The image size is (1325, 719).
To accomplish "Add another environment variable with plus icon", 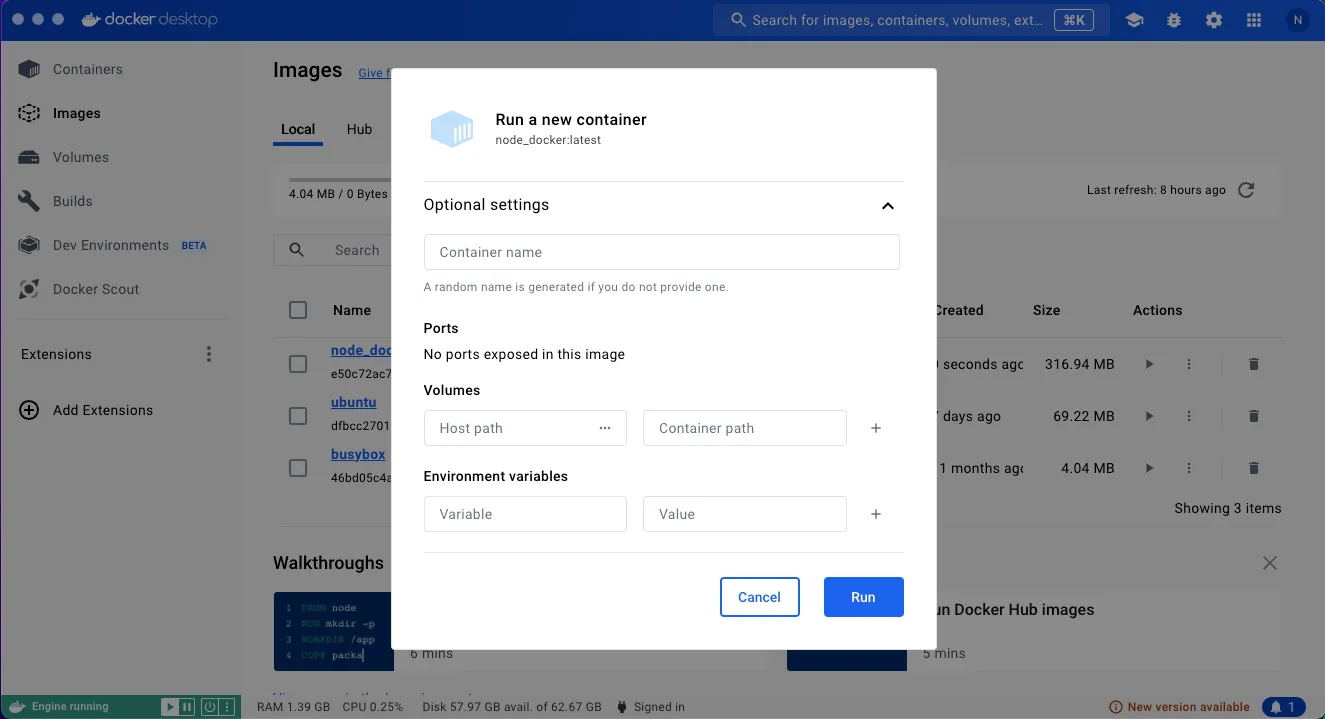I will pos(876,514).
